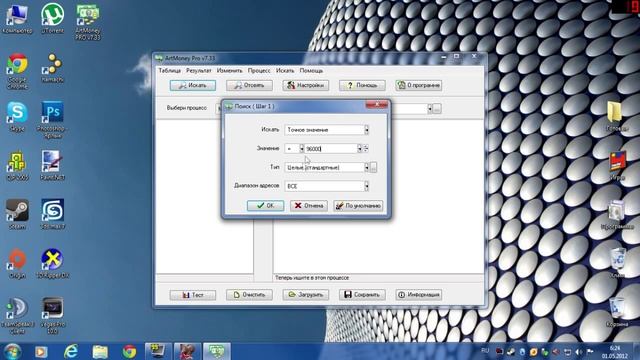Click Очистить clear button
640x360 pixels.
coord(249,295)
